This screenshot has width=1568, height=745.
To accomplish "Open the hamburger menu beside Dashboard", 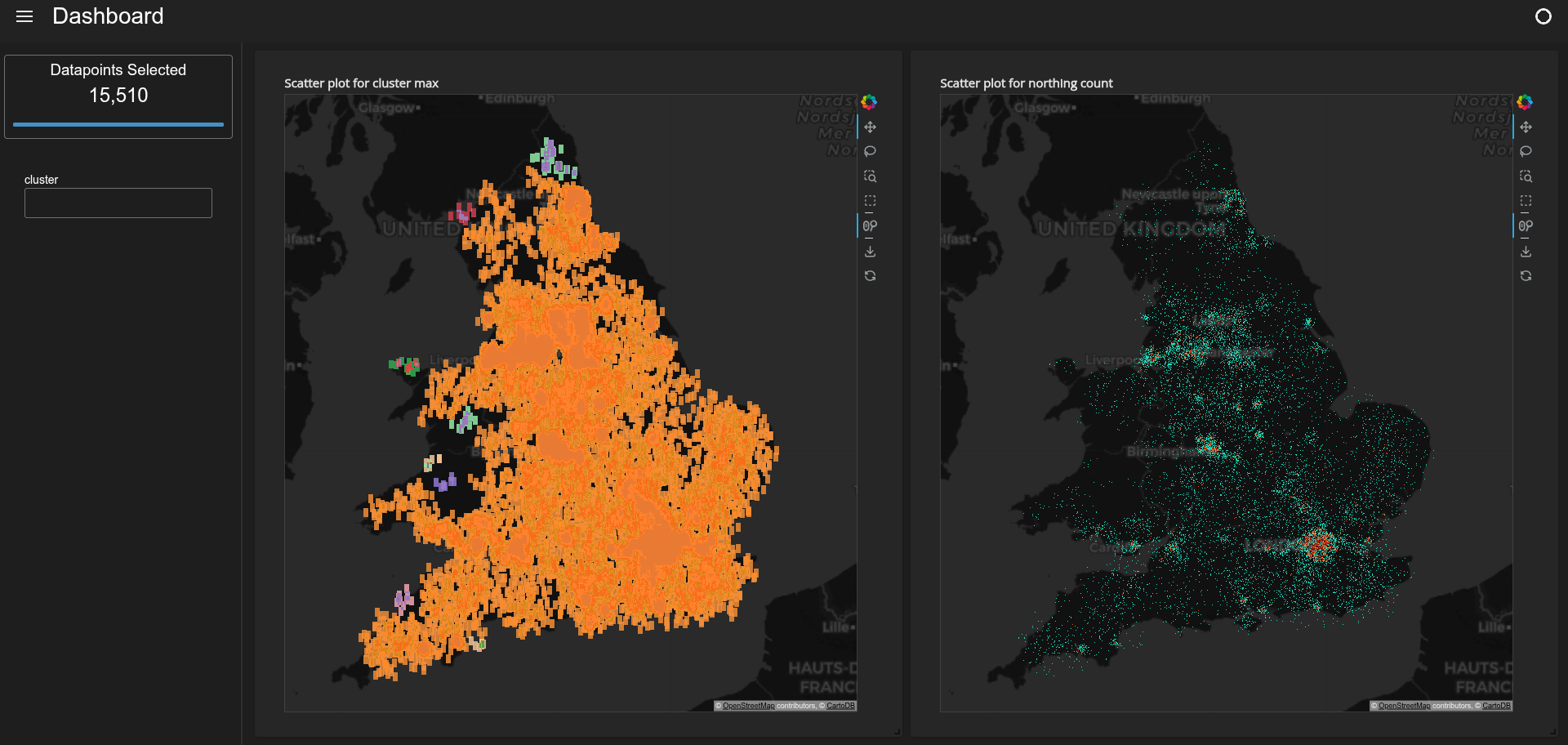I will coord(24,16).
